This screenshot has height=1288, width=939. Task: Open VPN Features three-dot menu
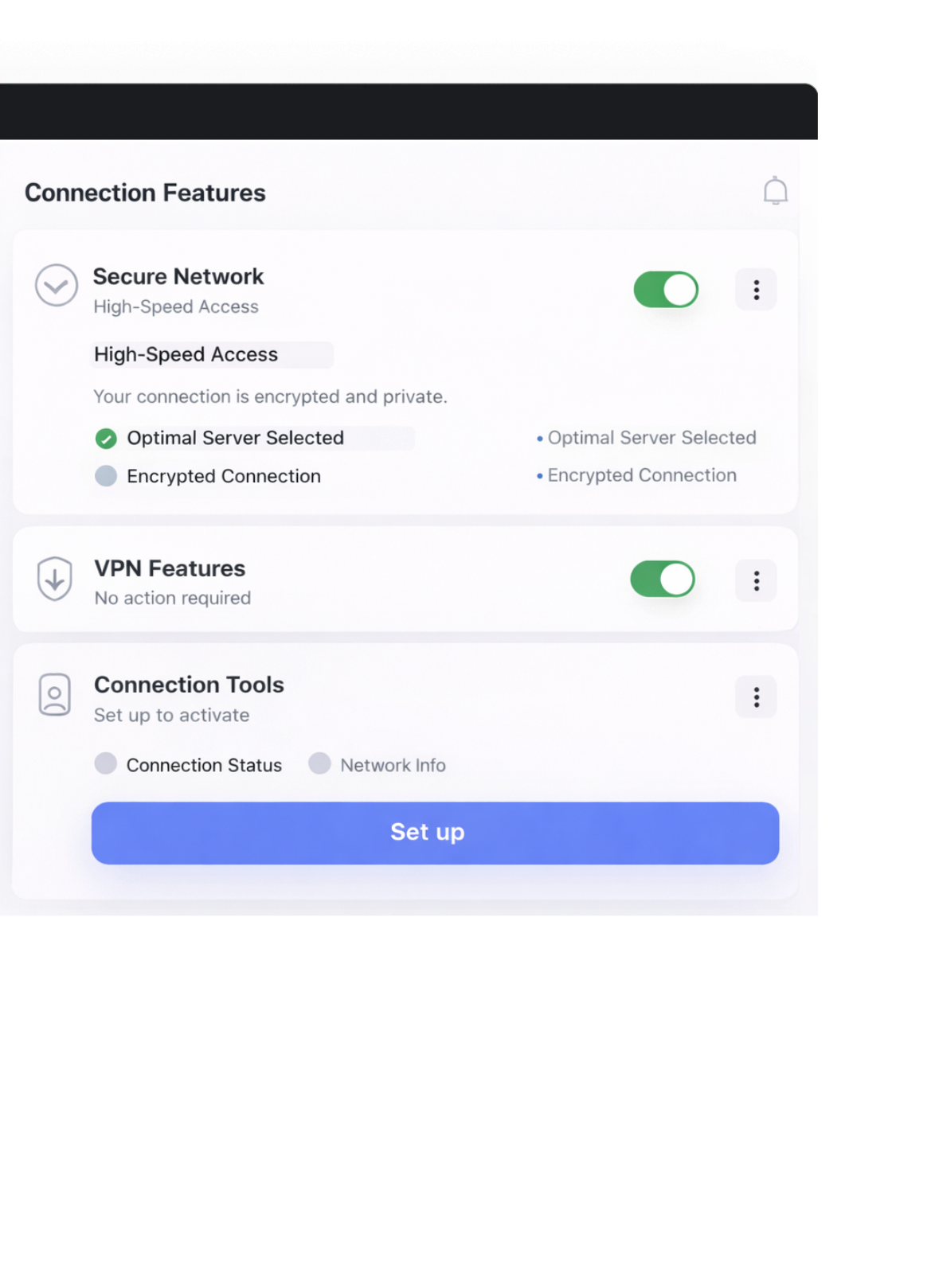point(755,581)
